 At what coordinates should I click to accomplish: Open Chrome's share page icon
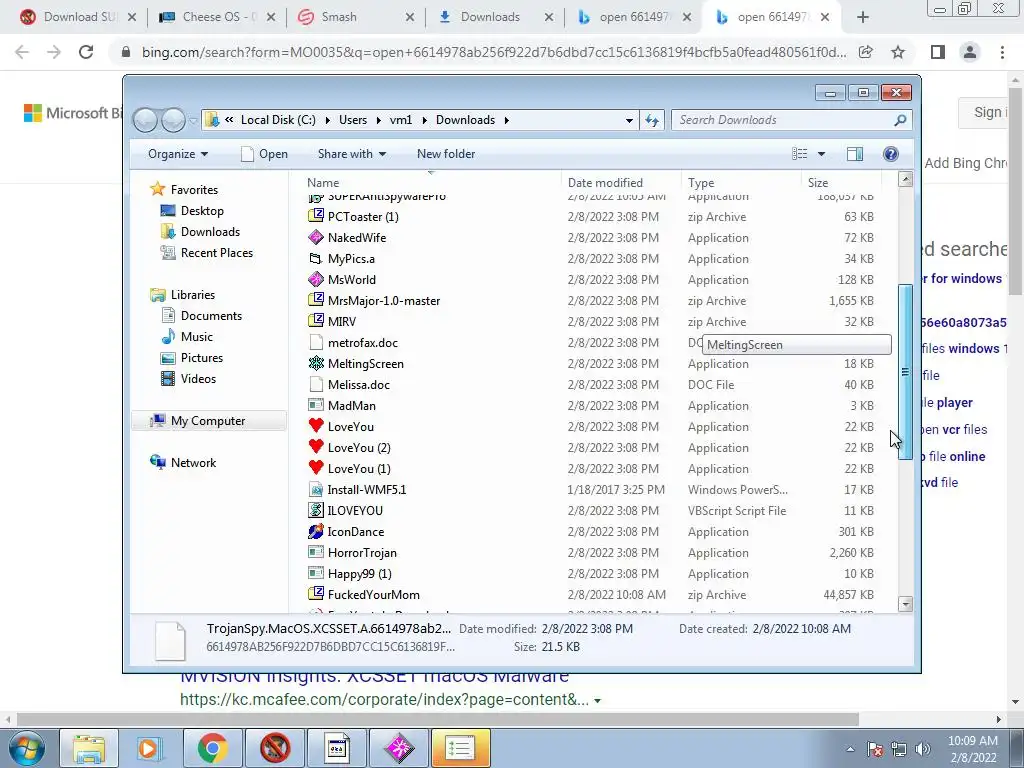click(866, 52)
